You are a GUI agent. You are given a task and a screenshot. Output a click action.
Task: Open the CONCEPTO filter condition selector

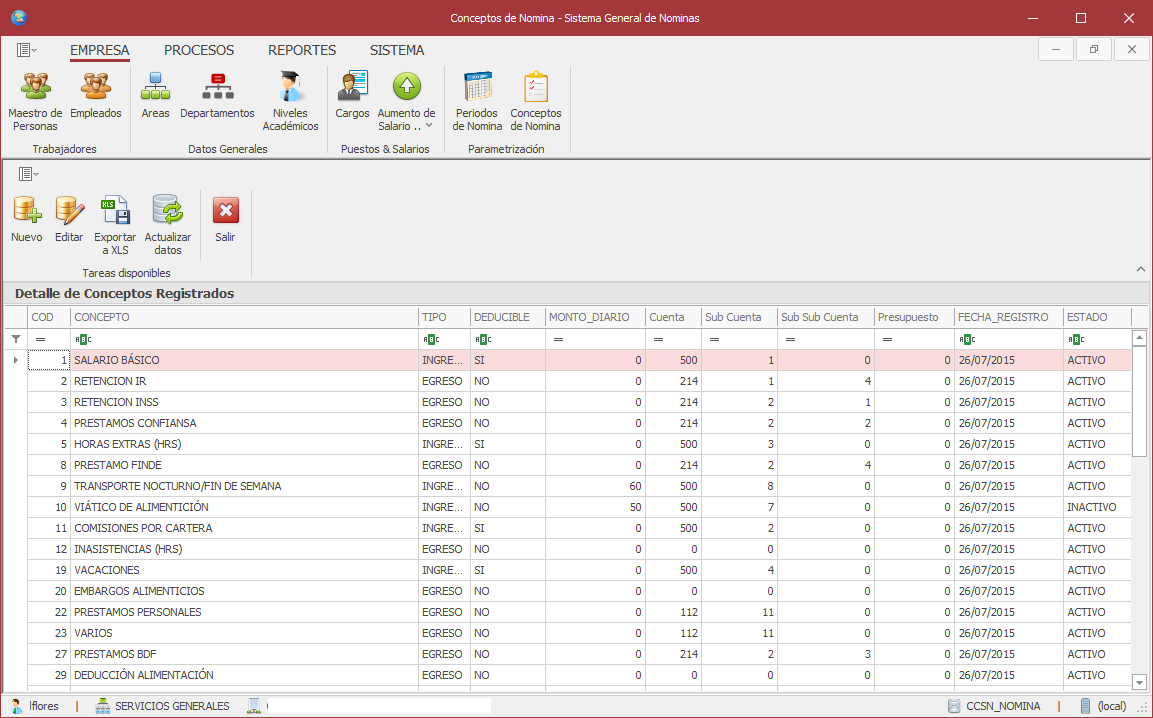coord(83,339)
